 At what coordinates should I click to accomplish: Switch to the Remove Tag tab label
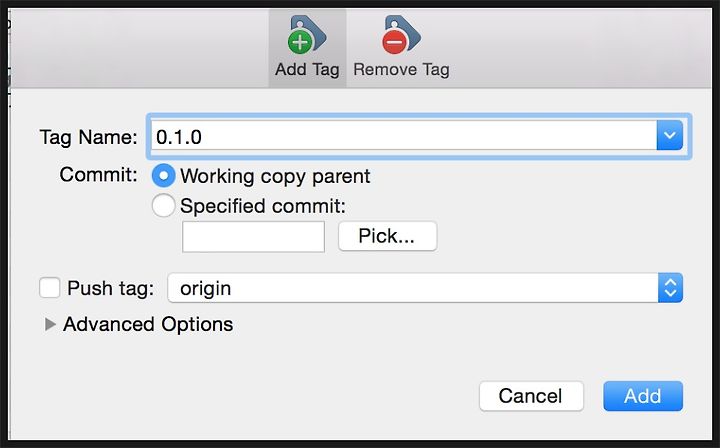tap(401, 69)
